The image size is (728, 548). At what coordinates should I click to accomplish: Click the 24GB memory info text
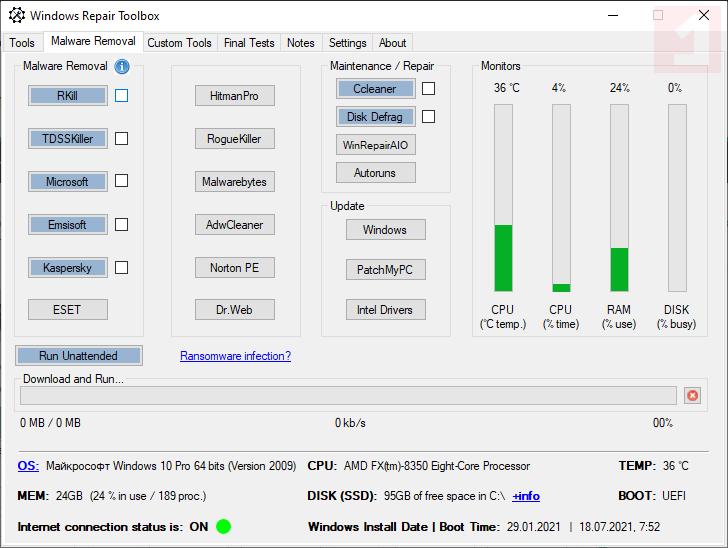click(x=131, y=496)
